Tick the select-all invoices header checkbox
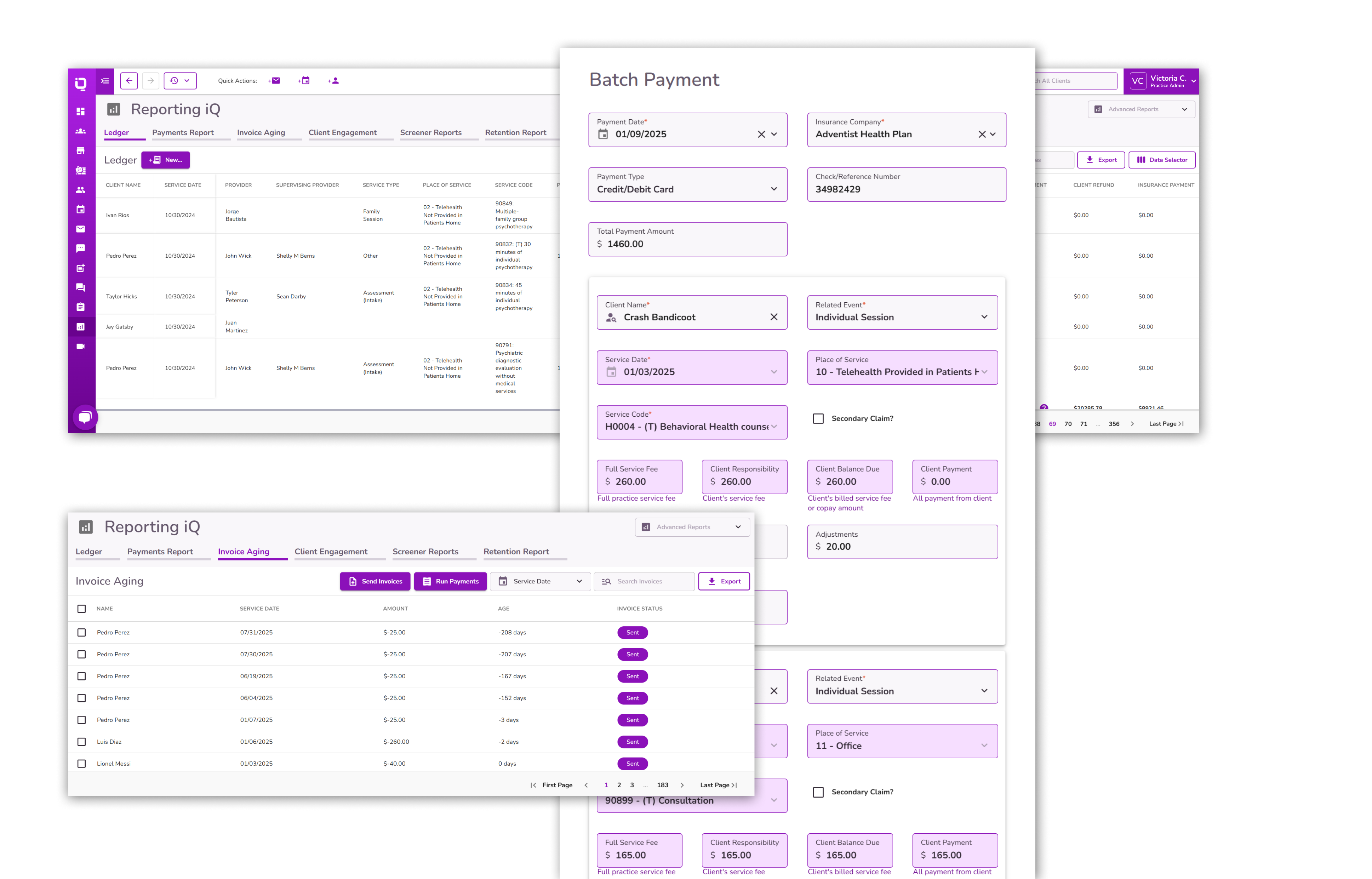Image resolution: width=1372 pixels, height=879 pixels. tap(82, 609)
